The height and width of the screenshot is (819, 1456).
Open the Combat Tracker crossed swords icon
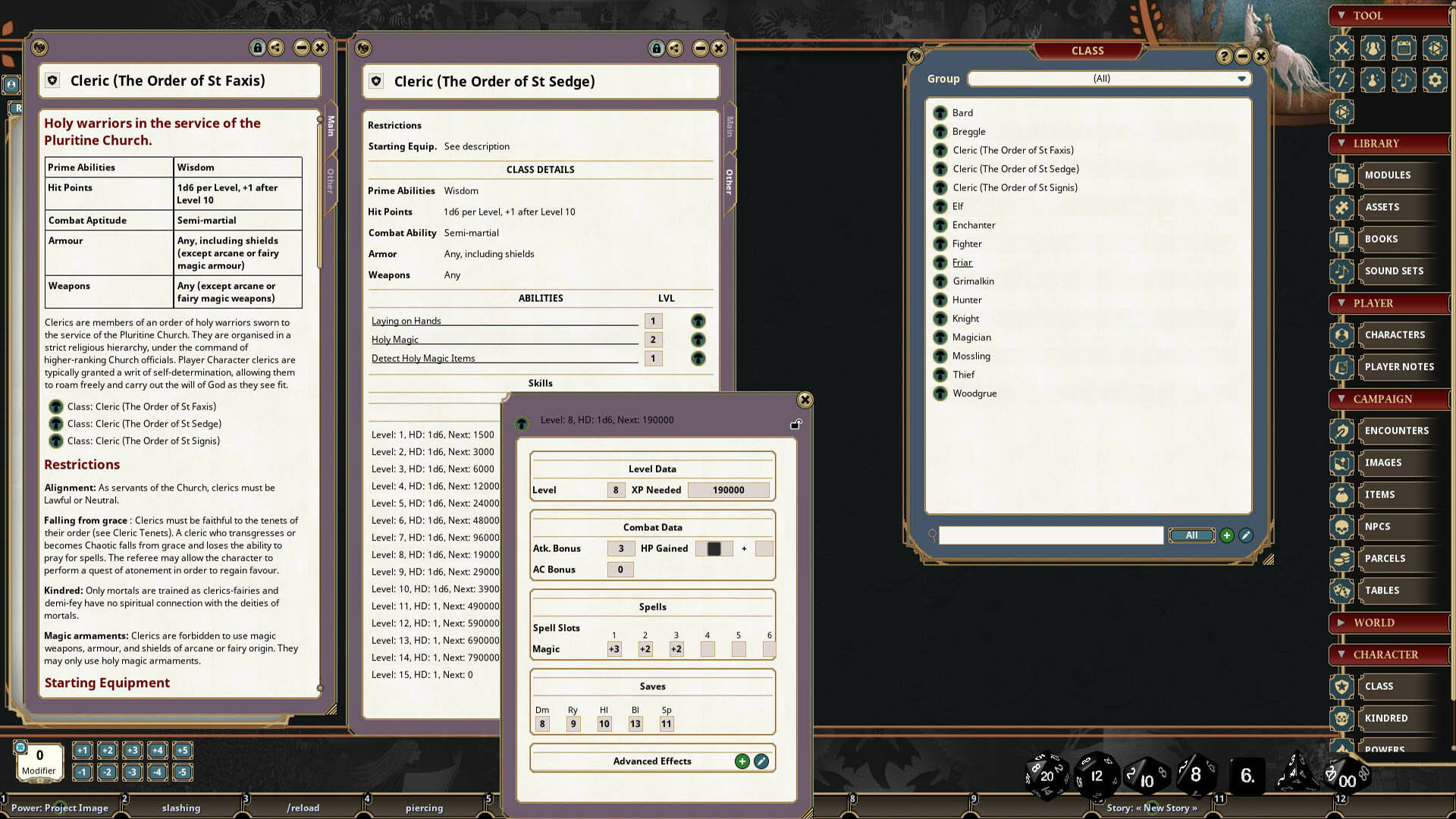click(x=1341, y=47)
